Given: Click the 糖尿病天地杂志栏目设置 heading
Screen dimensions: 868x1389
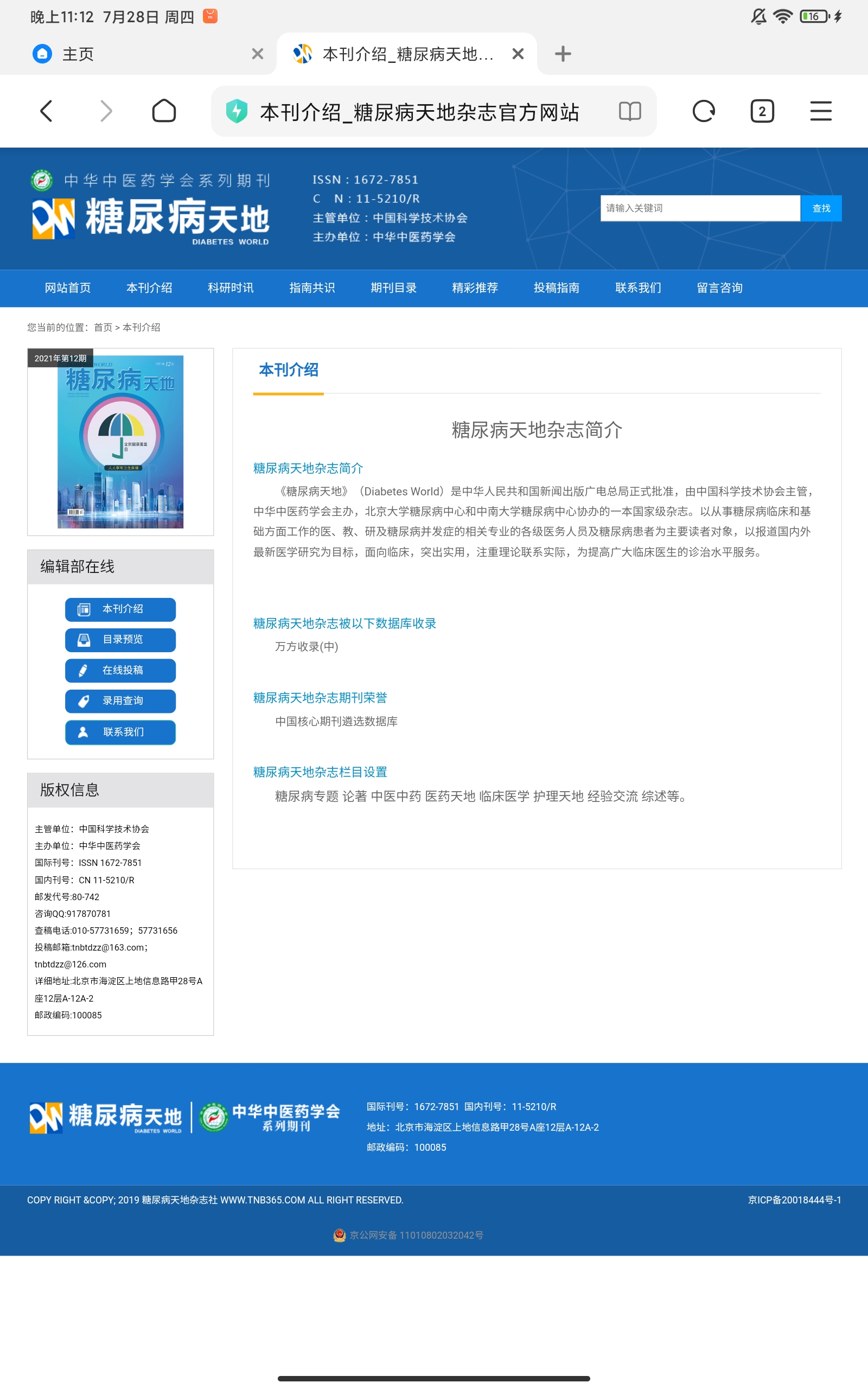Looking at the screenshot, I should tap(320, 772).
